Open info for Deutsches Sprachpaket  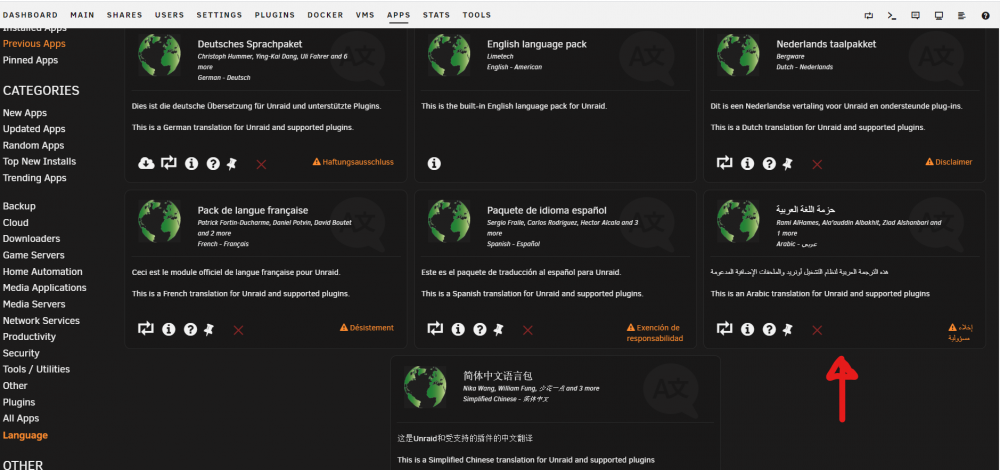tap(191, 164)
